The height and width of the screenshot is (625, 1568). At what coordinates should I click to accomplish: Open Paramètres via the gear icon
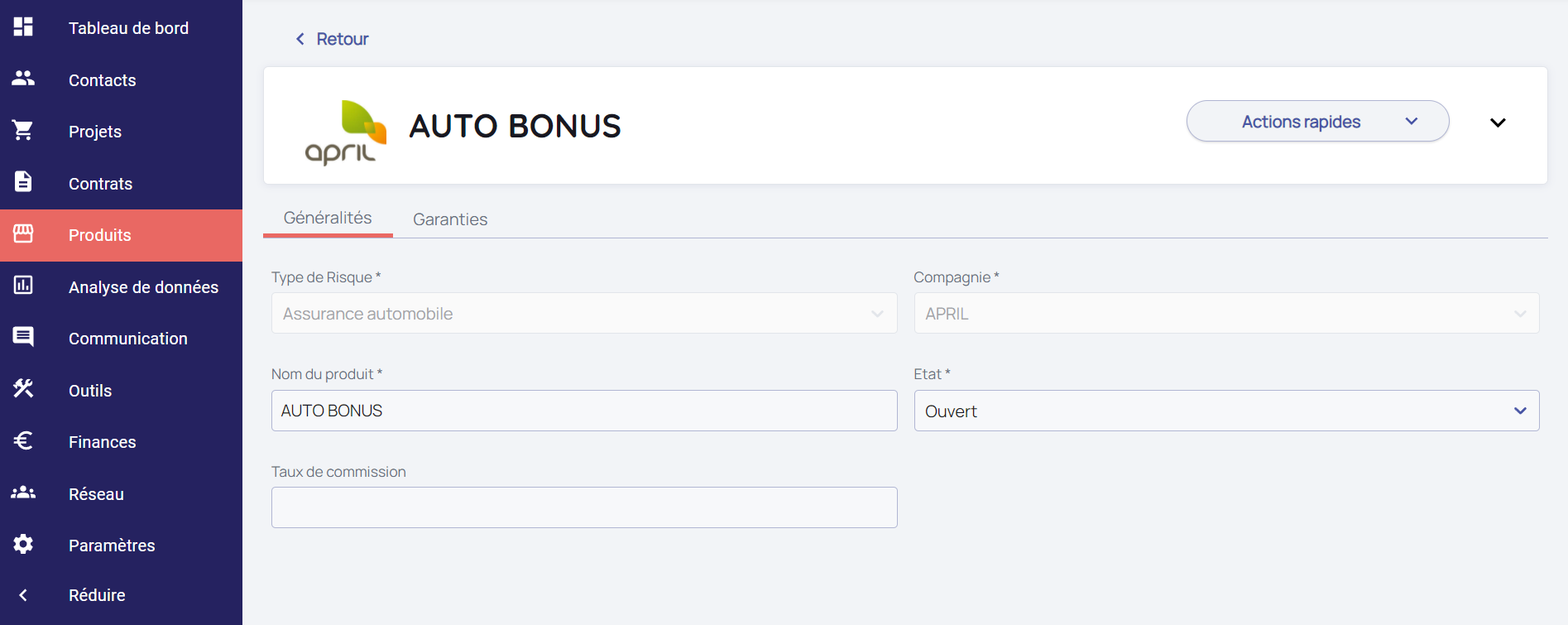point(23,544)
